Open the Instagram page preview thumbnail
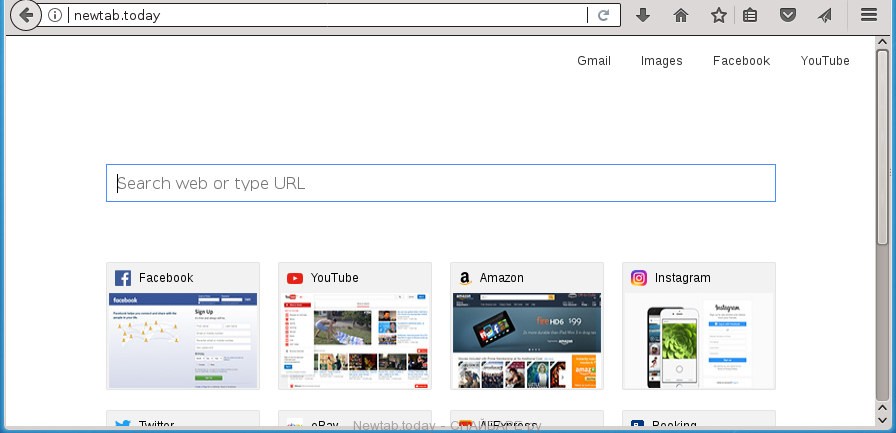The image size is (896, 433). pyautogui.click(x=699, y=340)
